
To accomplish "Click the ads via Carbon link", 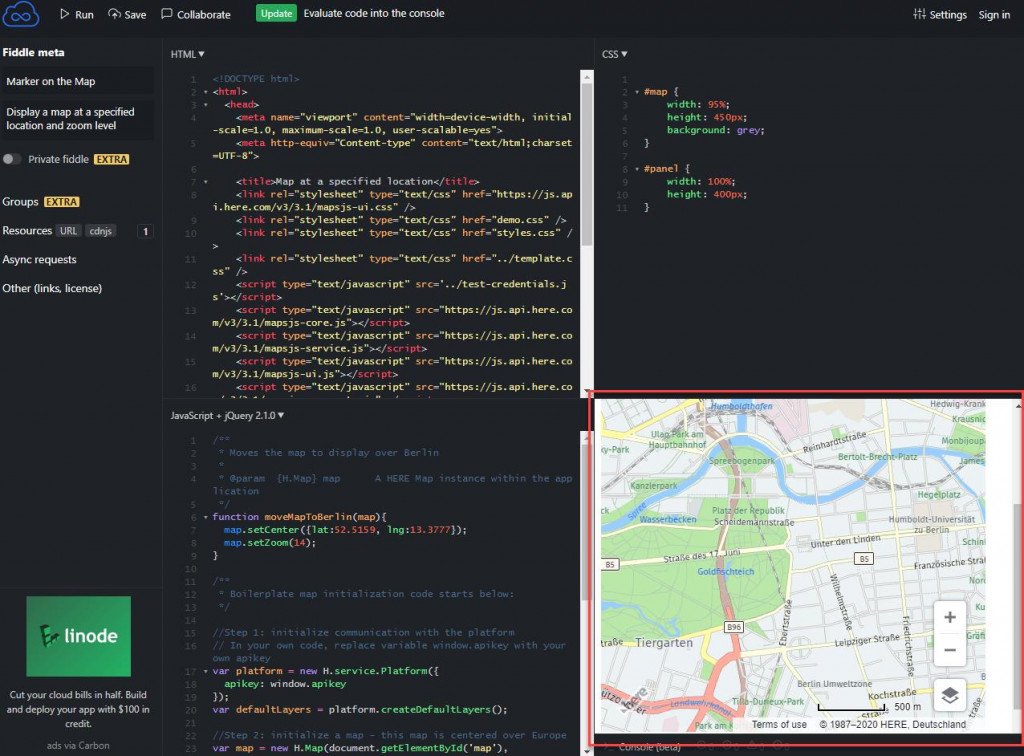I will tap(78, 745).
